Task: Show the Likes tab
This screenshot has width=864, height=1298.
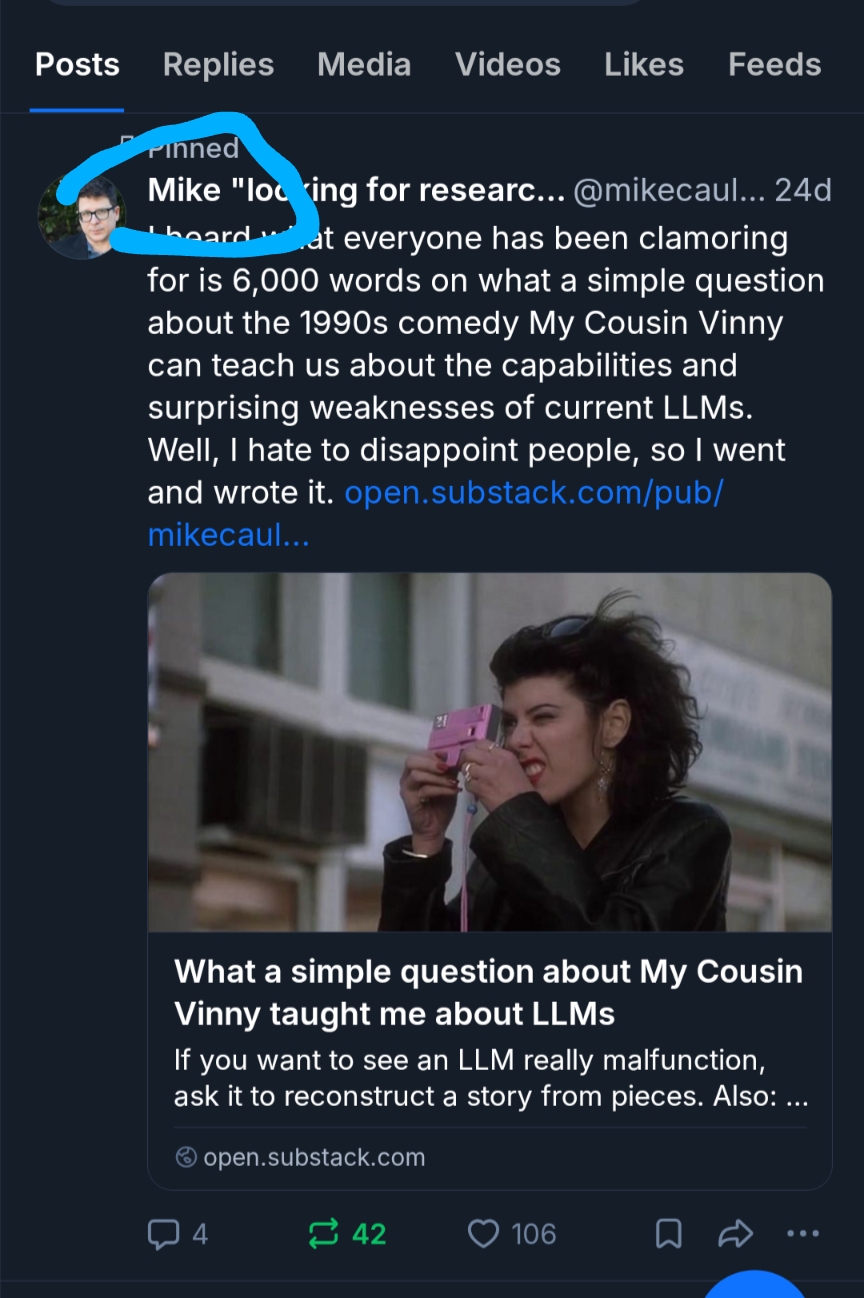Action: [x=644, y=65]
